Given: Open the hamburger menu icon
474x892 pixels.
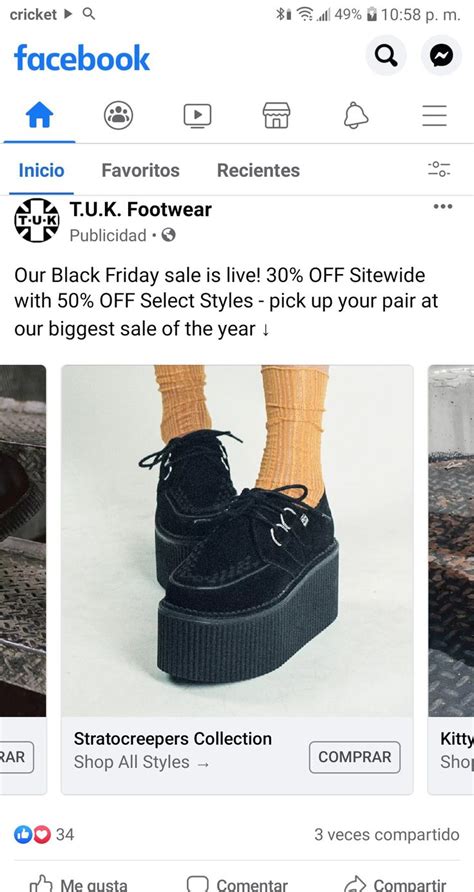Looking at the screenshot, I should (x=434, y=115).
